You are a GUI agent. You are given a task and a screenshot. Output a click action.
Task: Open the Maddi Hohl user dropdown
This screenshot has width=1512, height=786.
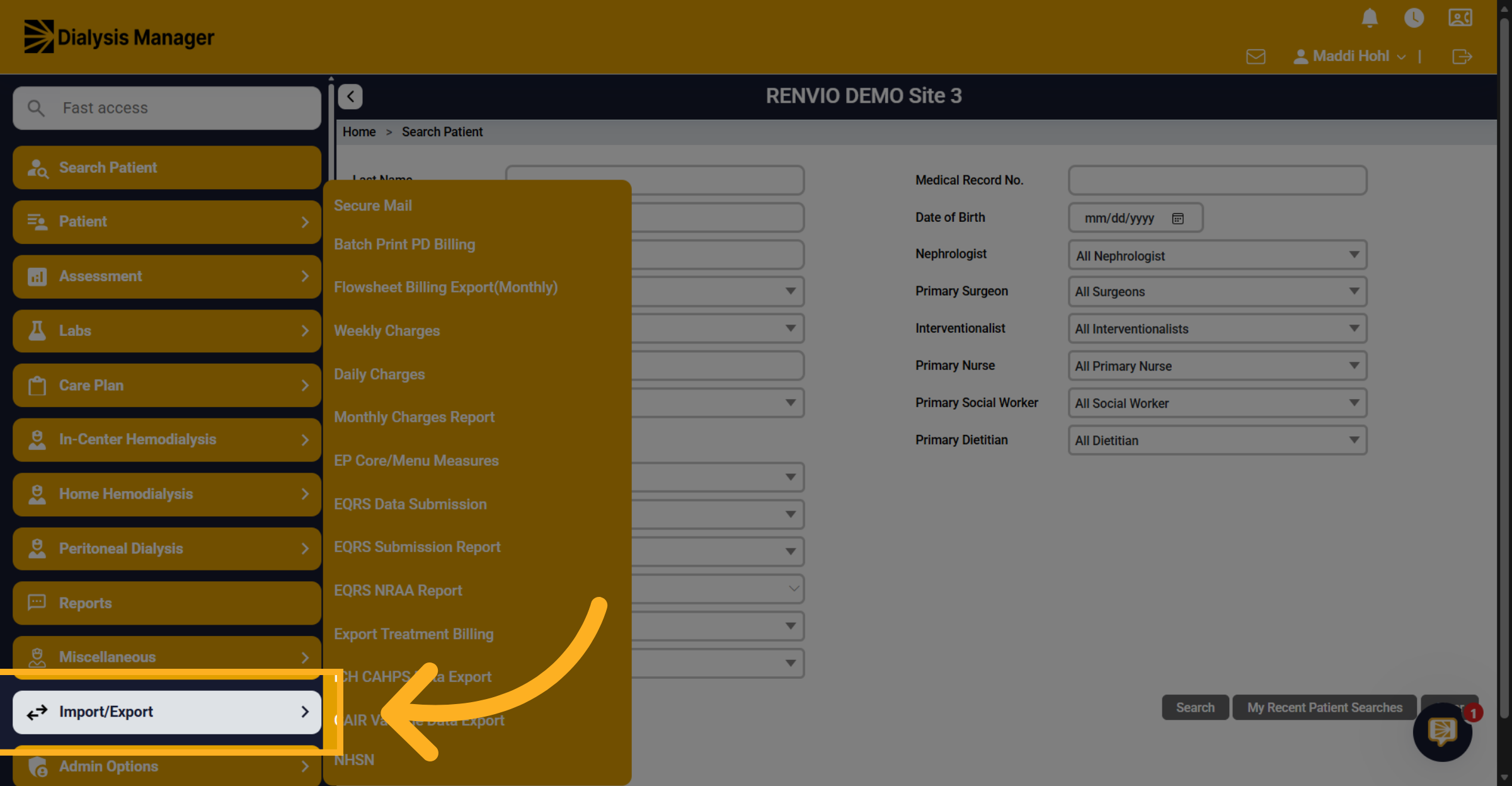(1351, 57)
